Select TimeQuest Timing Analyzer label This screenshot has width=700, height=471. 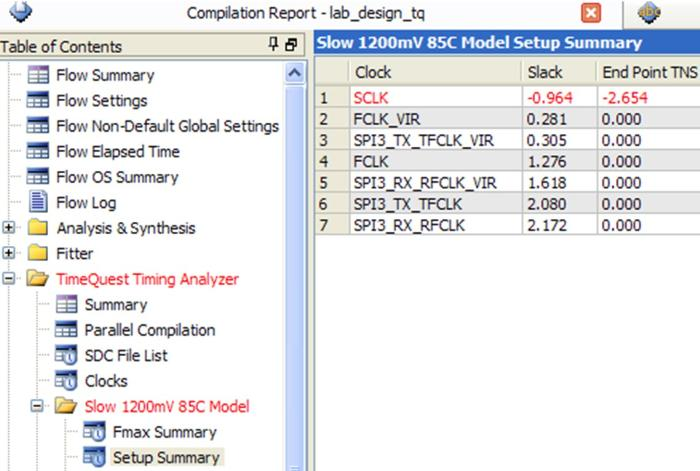pos(148,279)
